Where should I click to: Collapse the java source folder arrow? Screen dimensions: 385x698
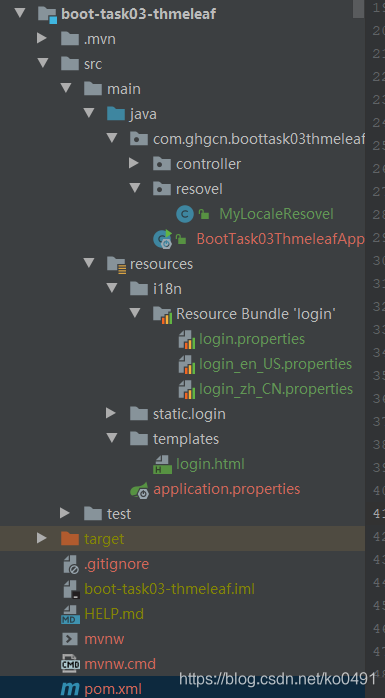tap(89, 113)
